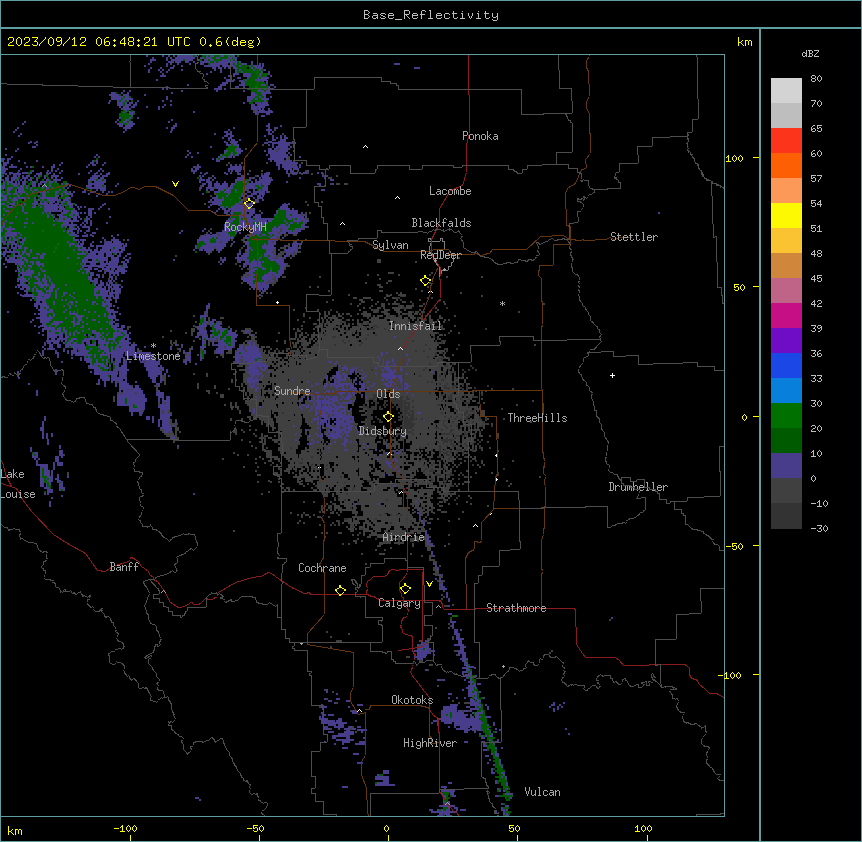Click the white asterisk marker east of Innisfail
Screen dimensions: 862x842
pyautogui.click(x=502, y=303)
